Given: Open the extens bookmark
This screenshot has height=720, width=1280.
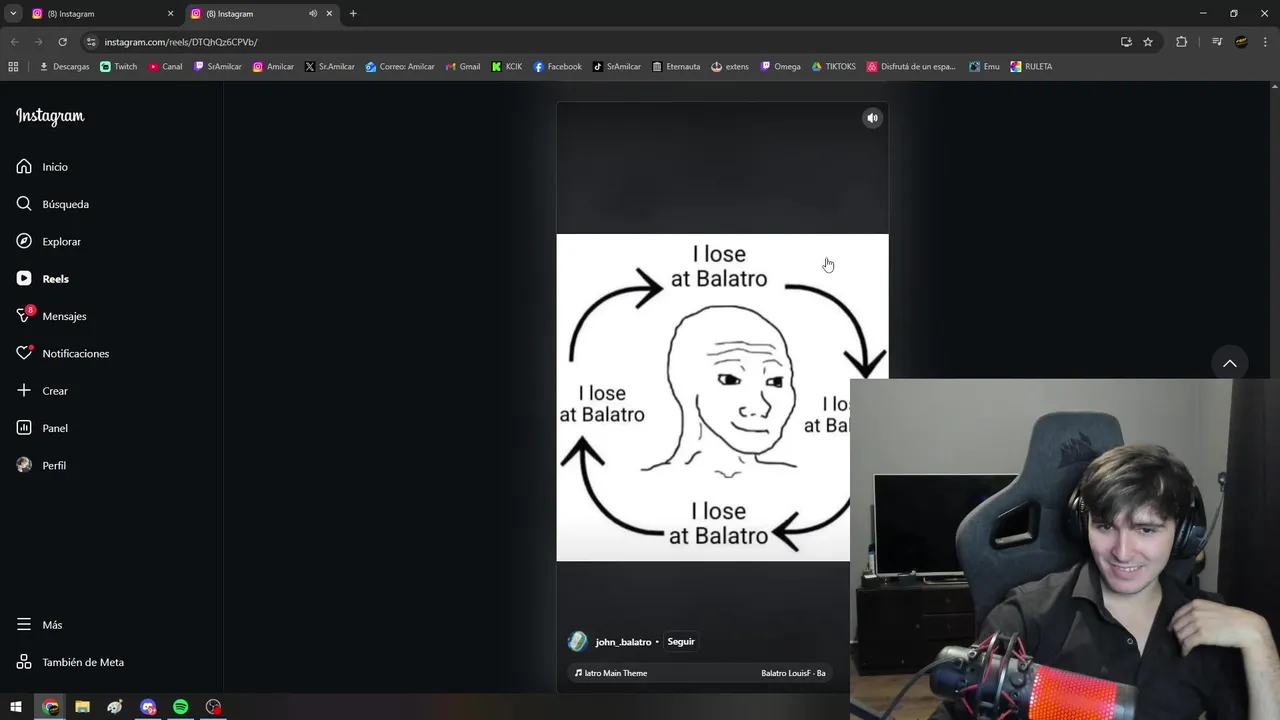Looking at the screenshot, I should coord(729,67).
